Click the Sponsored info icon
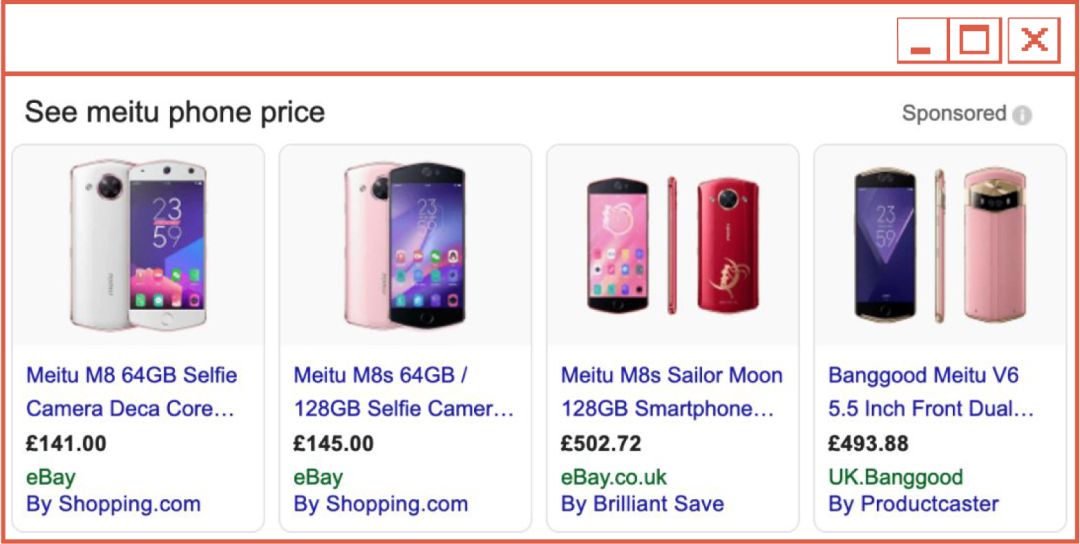This screenshot has height=544, width=1080. point(1021,114)
